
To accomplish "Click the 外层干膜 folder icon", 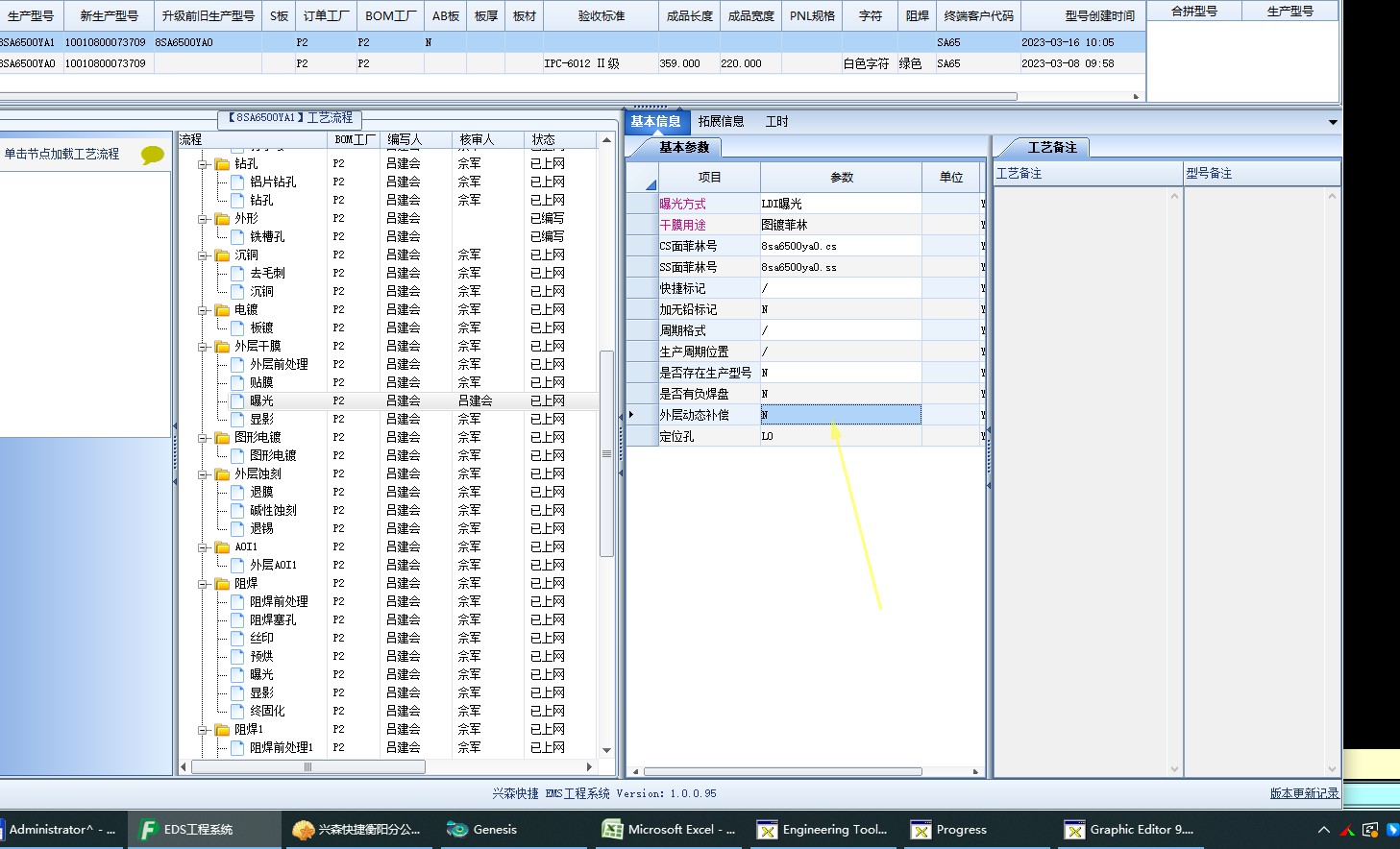I will pos(222,346).
